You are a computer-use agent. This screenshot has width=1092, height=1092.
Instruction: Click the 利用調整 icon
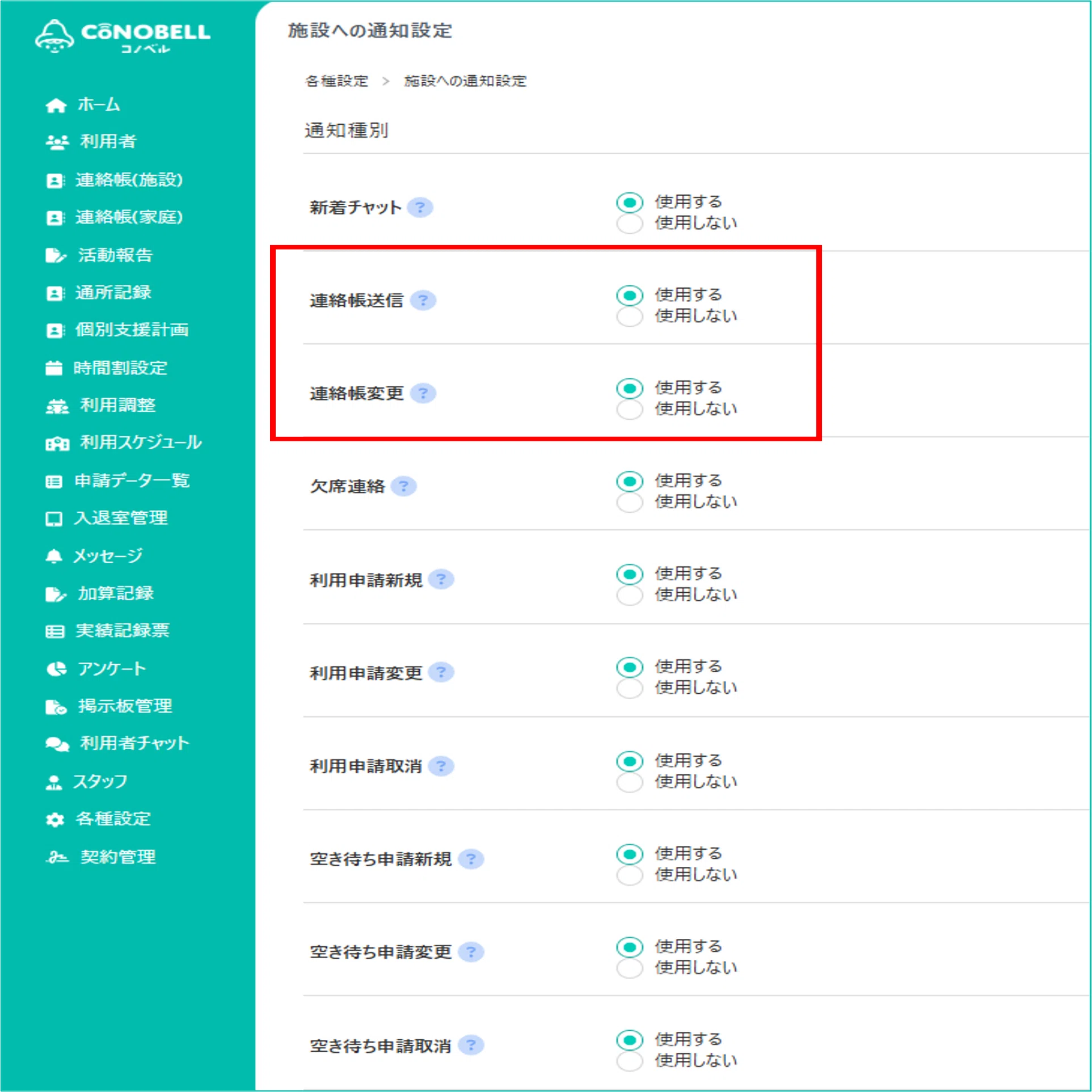point(57,406)
